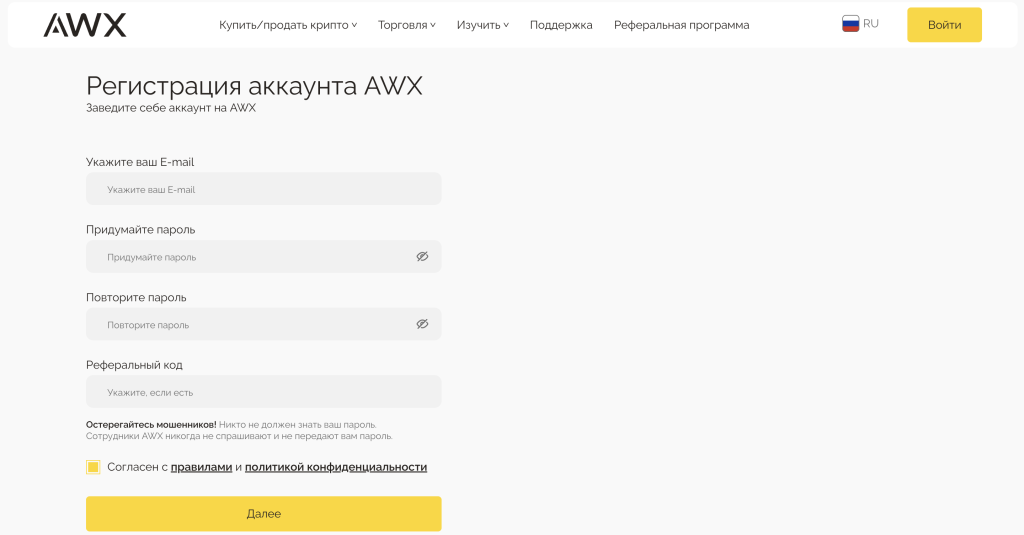This screenshot has width=1024, height=535.
Task: Open 'политикой конфиденциальности' link
Action: (x=336, y=467)
